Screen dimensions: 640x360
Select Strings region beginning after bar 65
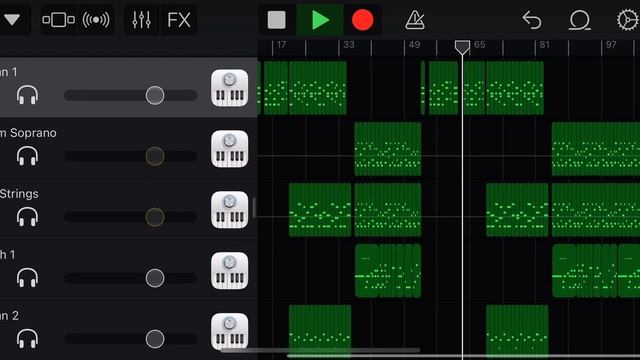click(517, 210)
